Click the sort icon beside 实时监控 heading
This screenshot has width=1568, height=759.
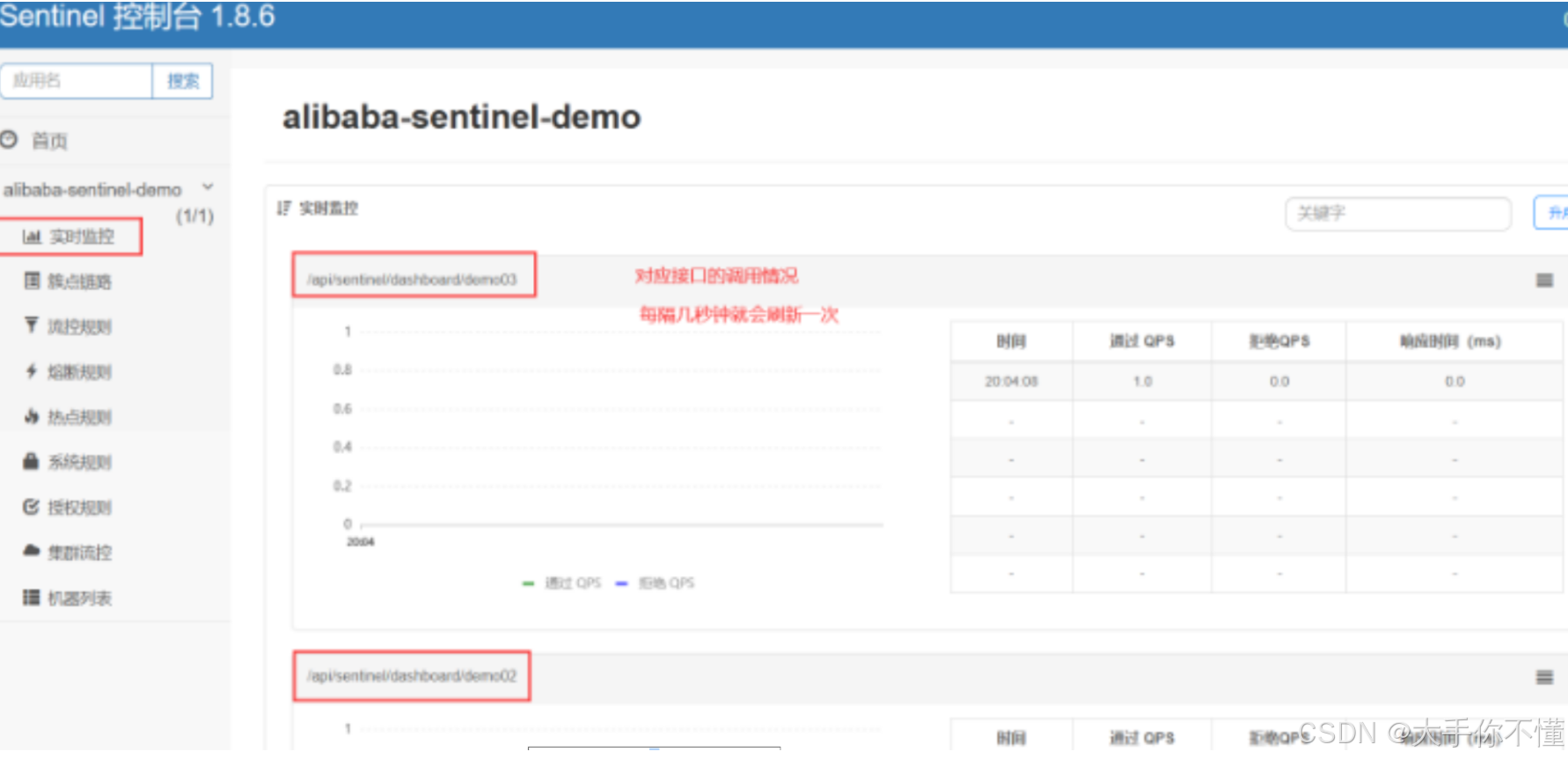[283, 208]
